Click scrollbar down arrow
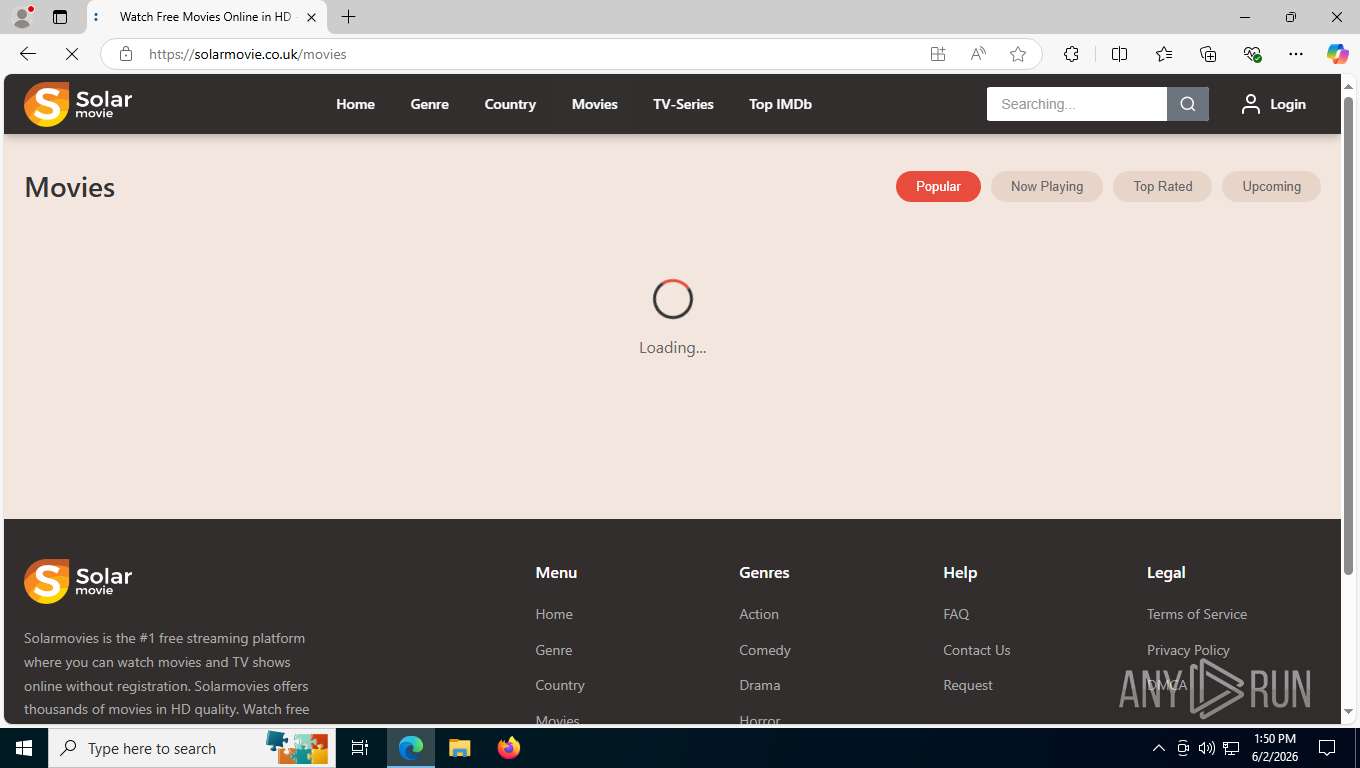Screen dimensions: 1360x768 (x=1348, y=712)
